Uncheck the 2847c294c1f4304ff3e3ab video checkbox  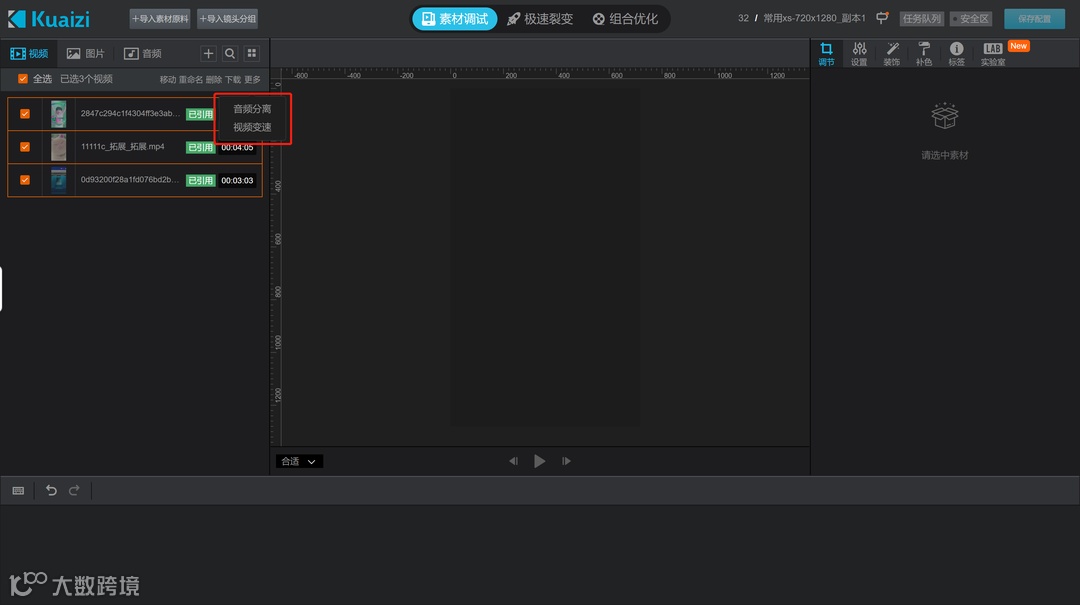25,114
